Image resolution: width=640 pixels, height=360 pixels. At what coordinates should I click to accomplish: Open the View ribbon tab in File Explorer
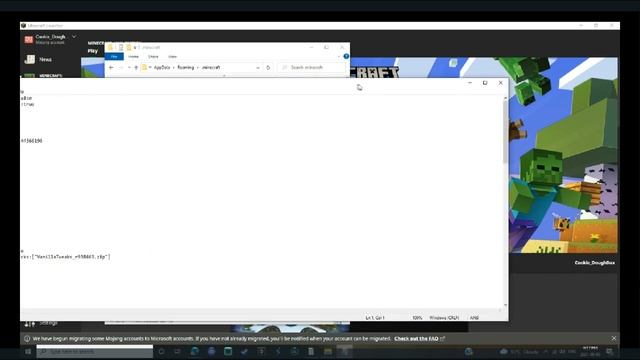point(172,56)
